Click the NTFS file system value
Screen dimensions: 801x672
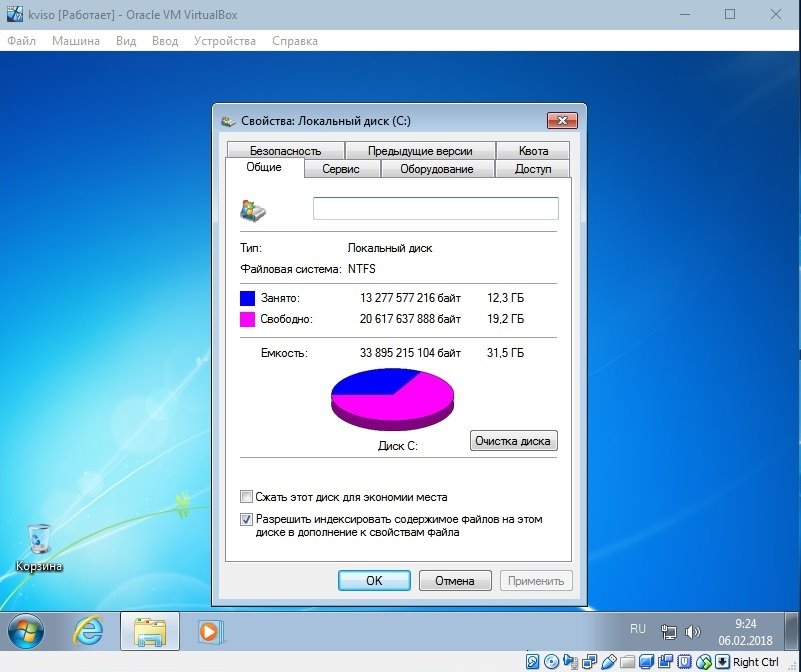[x=362, y=269]
